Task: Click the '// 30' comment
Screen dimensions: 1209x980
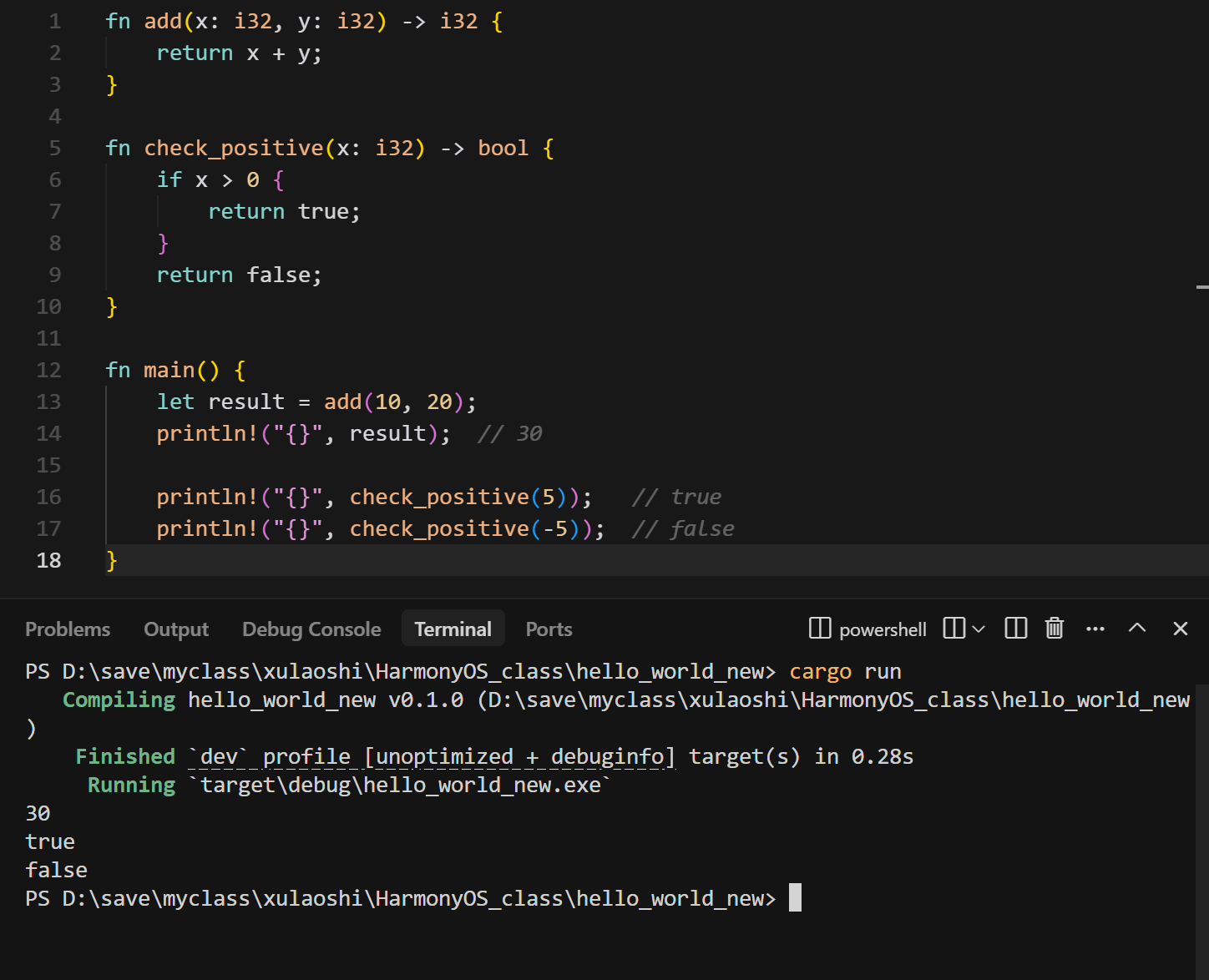Action: 510,433
